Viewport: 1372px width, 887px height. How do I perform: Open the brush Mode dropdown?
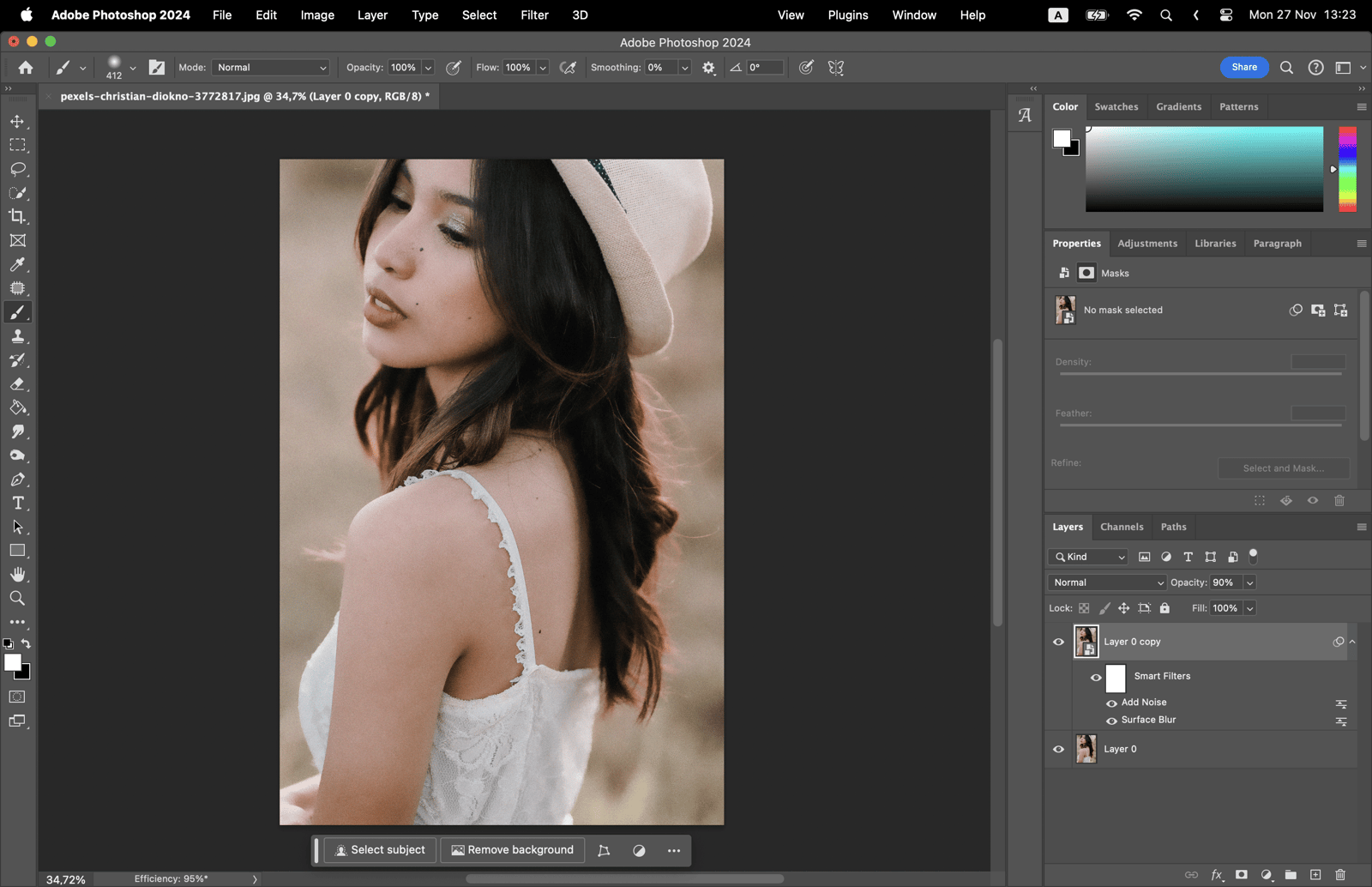click(271, 68)
